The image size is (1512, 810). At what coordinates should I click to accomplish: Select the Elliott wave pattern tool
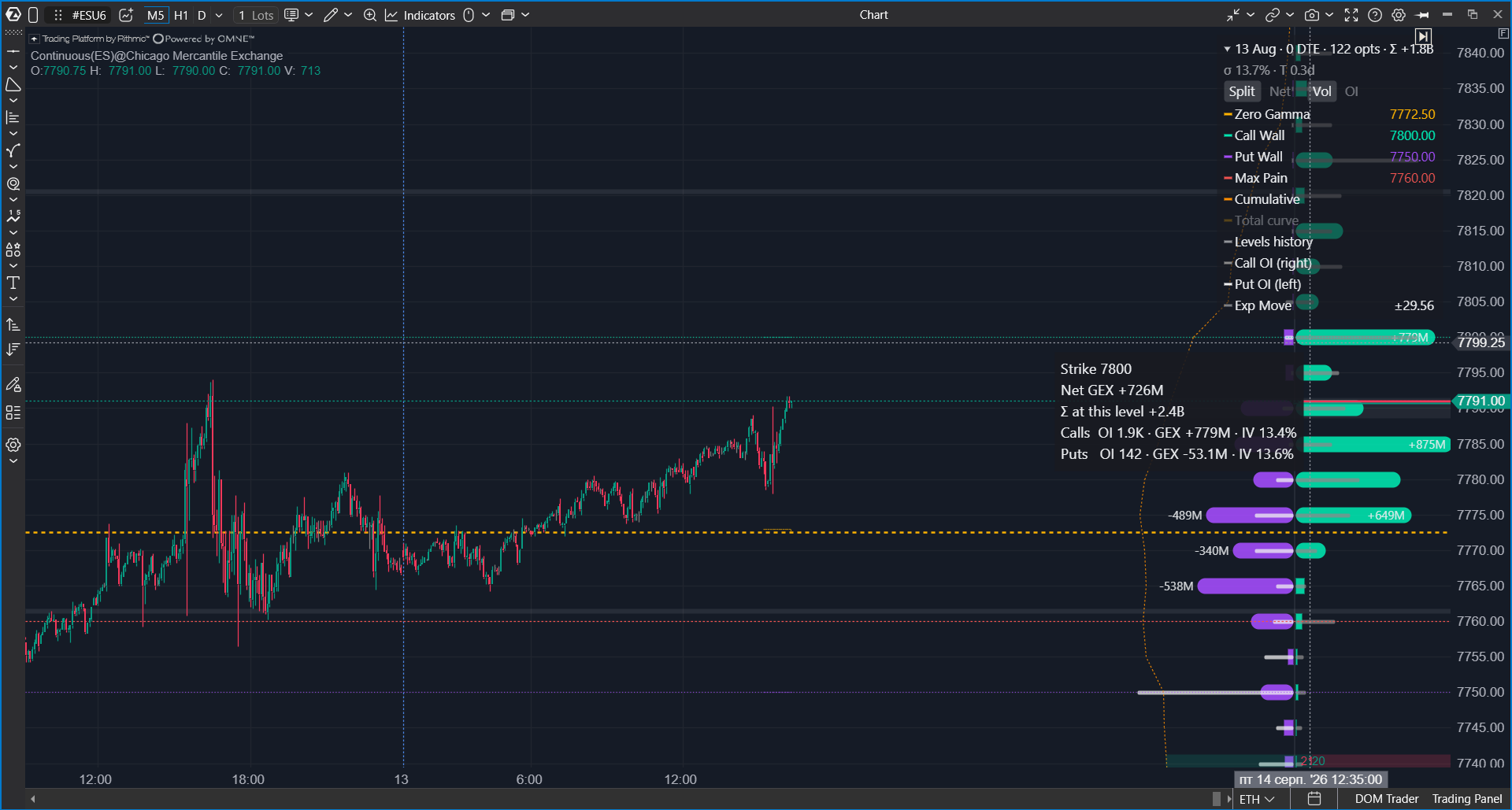tap(13, 216)
